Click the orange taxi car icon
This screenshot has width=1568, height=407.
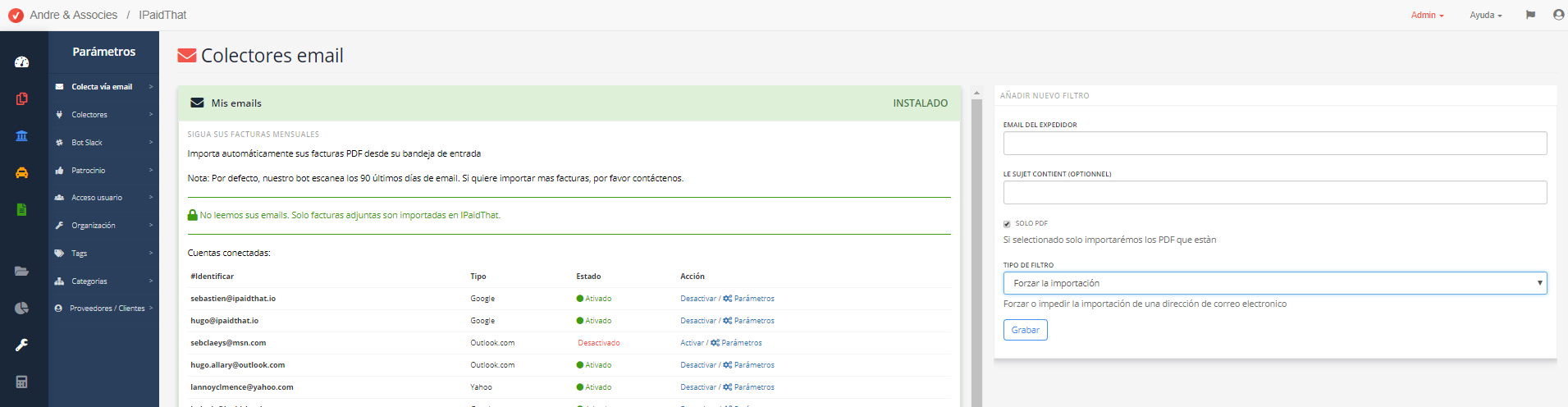pos(22,172)
